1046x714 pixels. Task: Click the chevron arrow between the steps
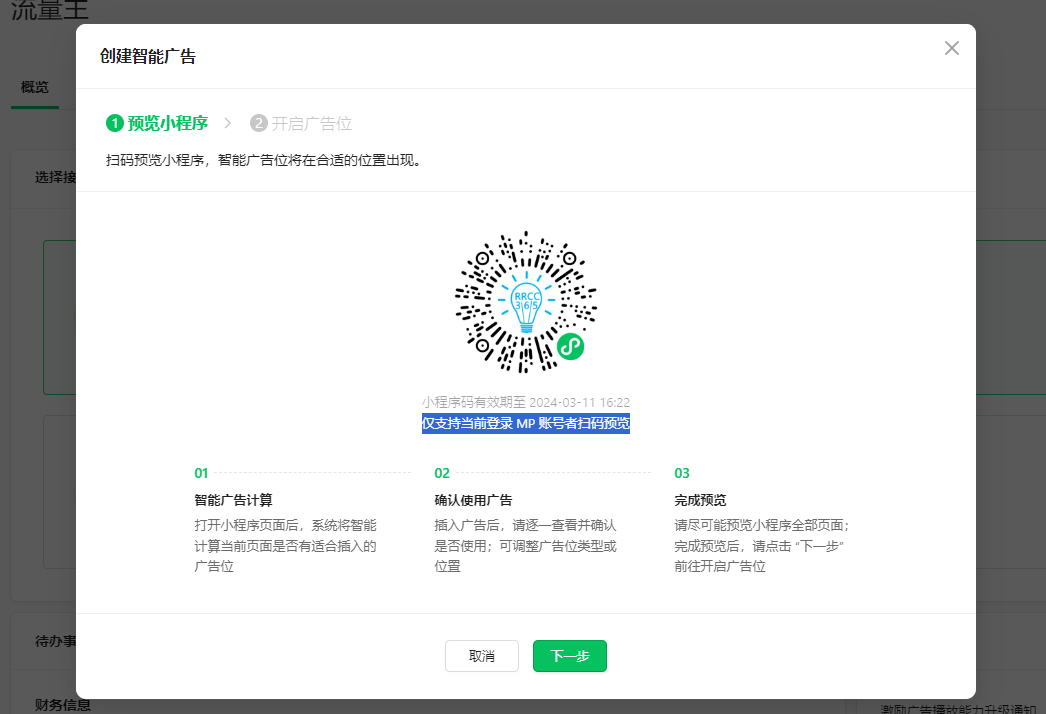click(x=227, y=123)
